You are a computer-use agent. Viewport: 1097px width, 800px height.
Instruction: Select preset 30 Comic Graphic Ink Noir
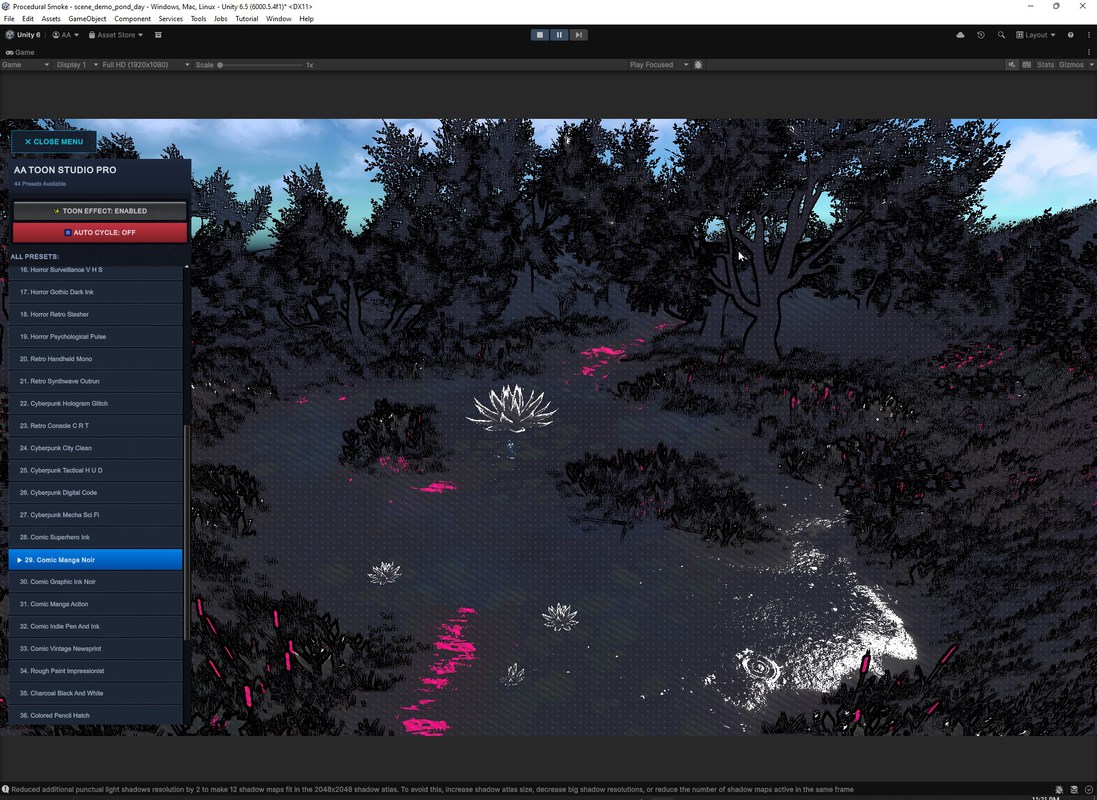click(96, 582)
